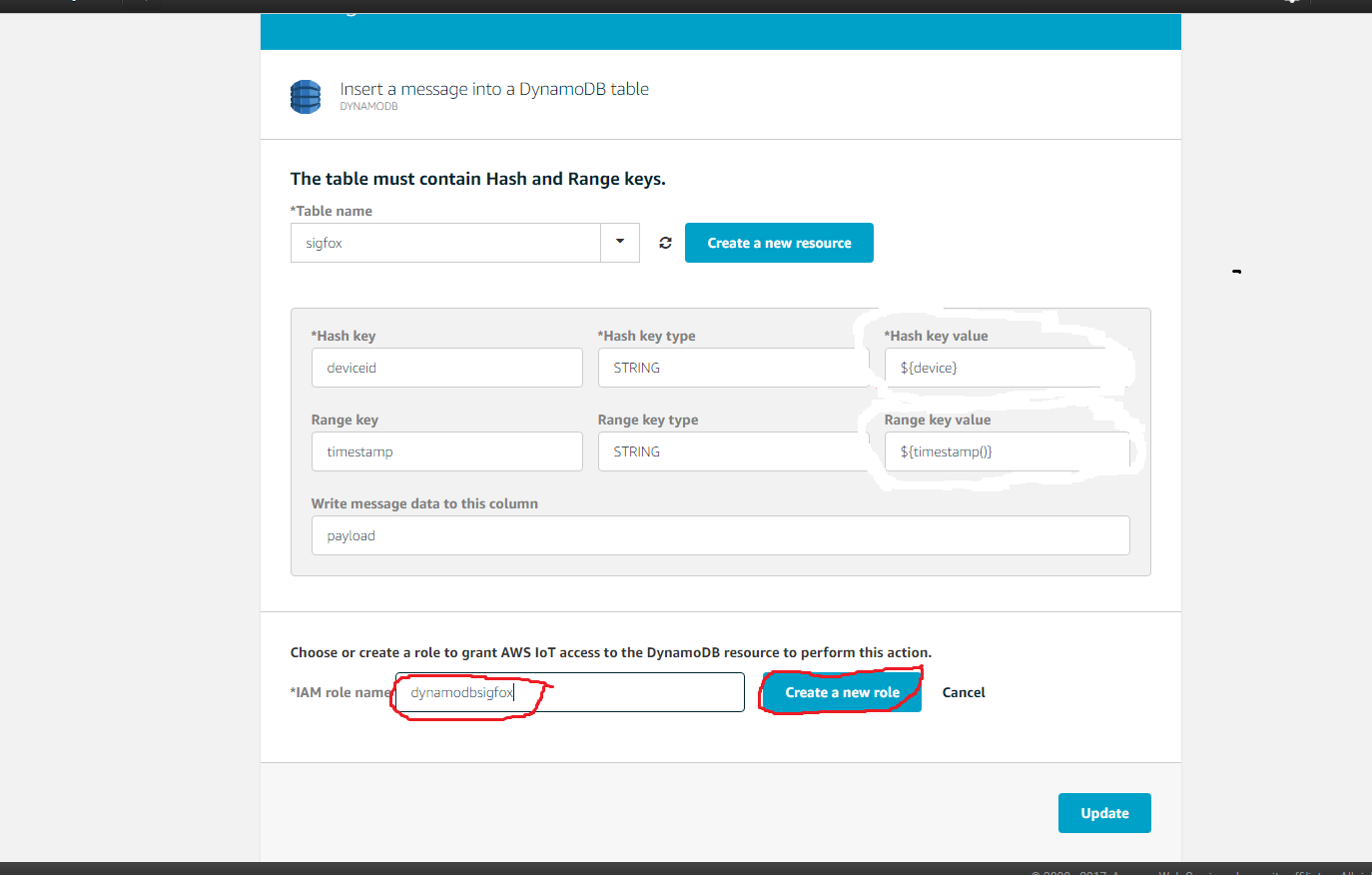Click 'The table must contain Hash and Range keys.'
This screenshot has width=1372, height=875.
tap(477, 179)
